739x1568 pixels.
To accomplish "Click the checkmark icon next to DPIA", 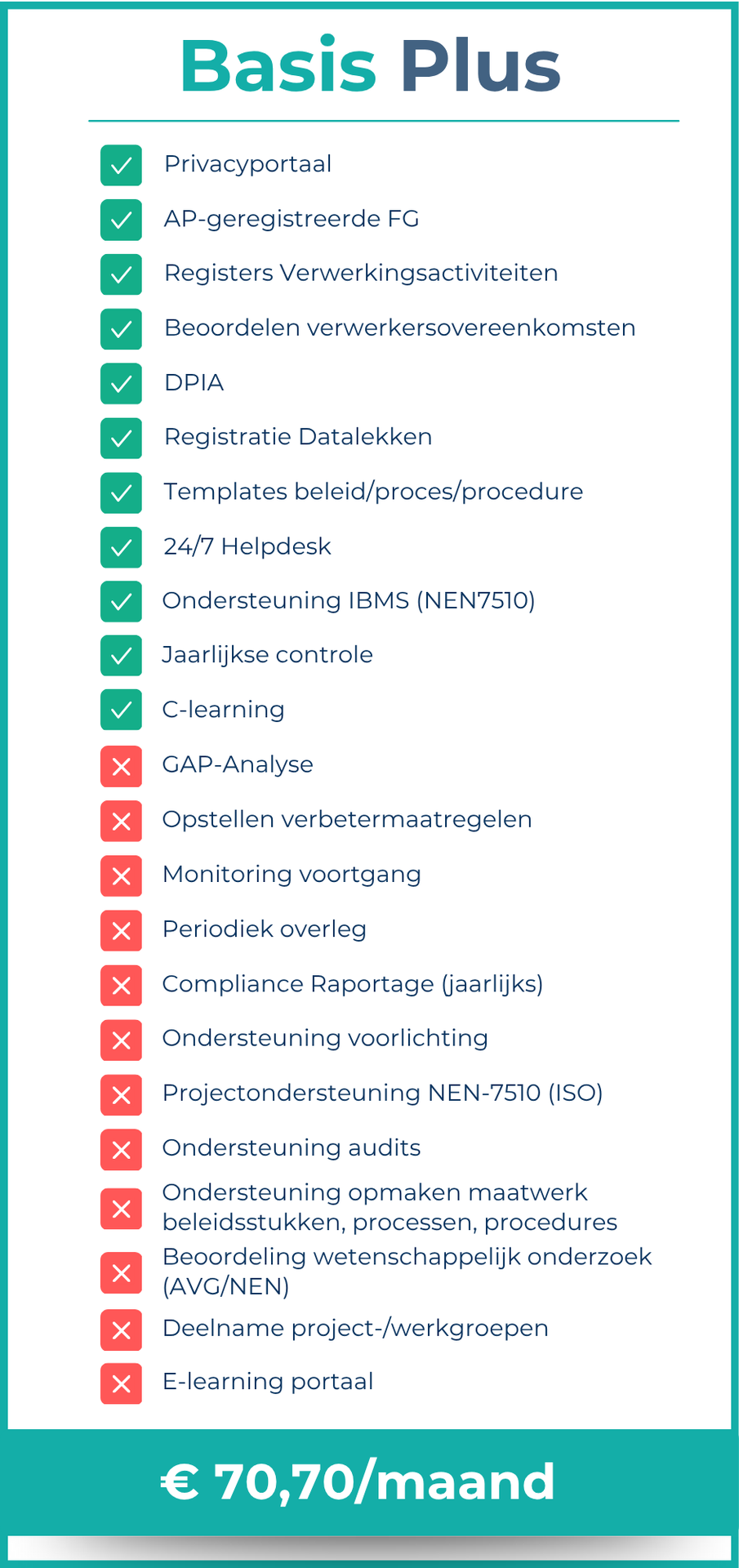I will (121, 383).
